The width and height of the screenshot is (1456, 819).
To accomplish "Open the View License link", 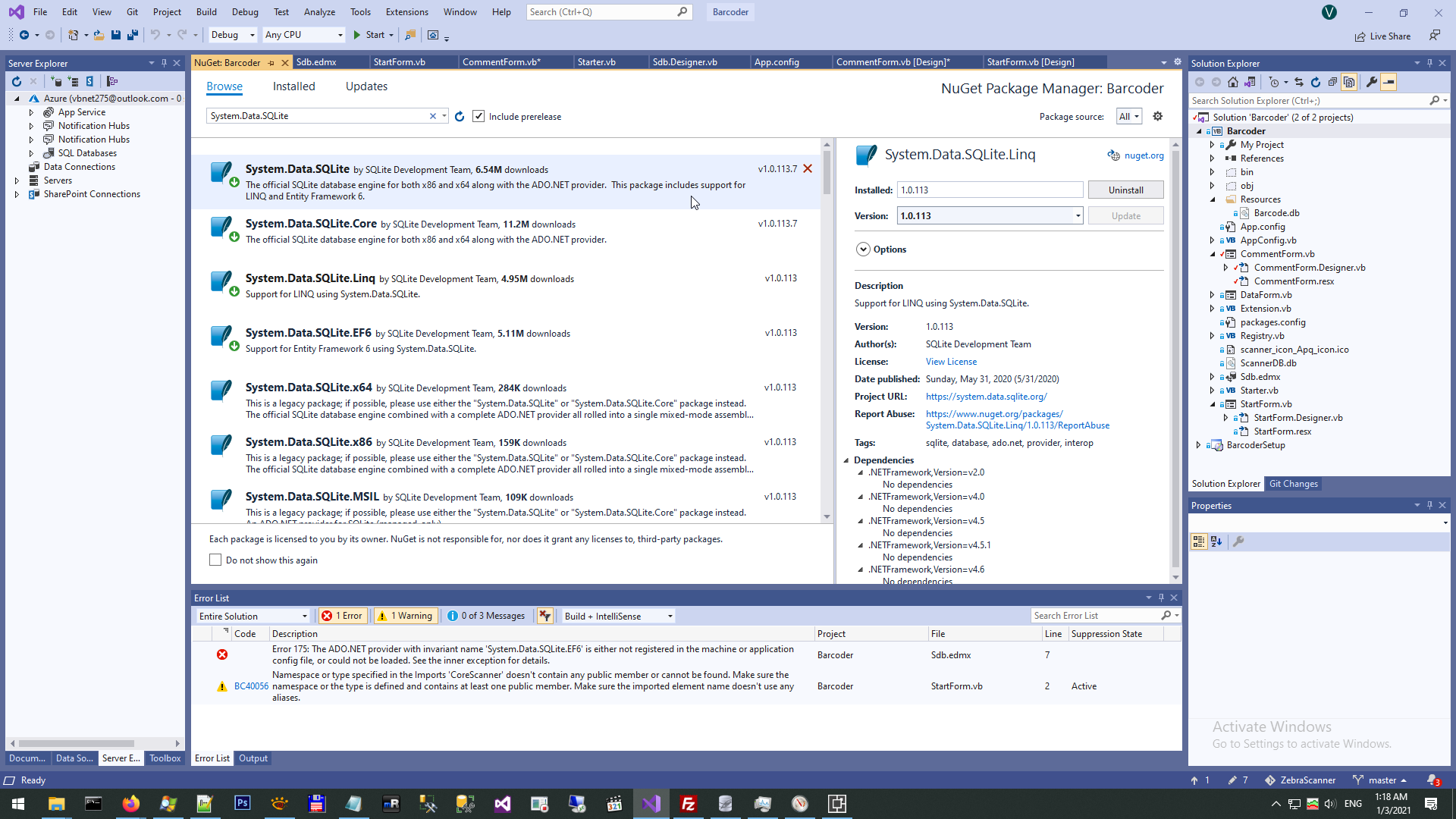I will pyautogui.click(x=951, y=362).
